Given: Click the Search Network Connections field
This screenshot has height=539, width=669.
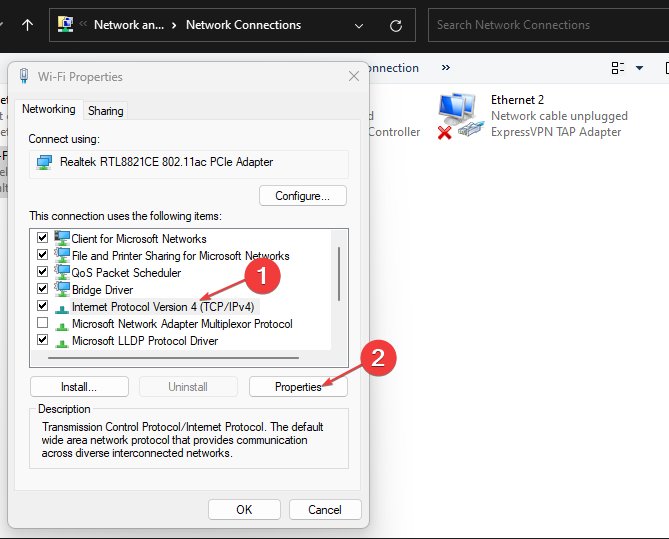Looking at the screenshot, I should pos(548,25).
